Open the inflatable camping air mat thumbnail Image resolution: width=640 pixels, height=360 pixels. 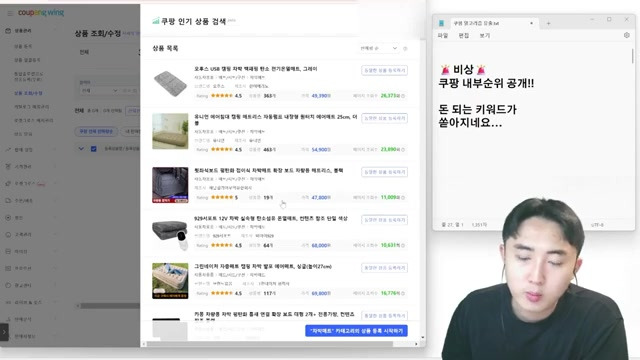170,281
